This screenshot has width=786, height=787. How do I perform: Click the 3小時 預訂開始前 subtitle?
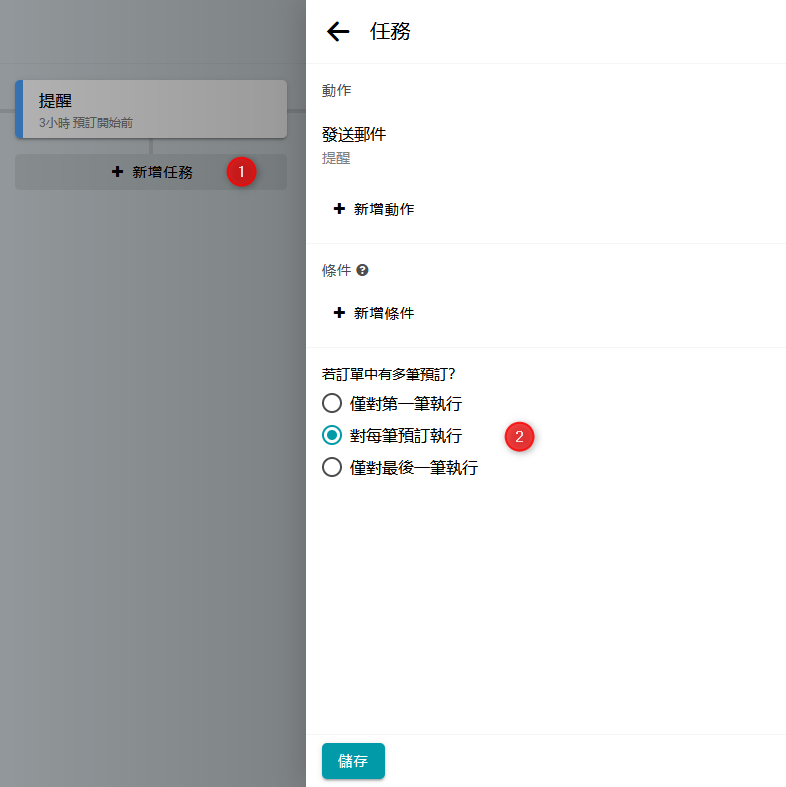tap(86, 123)
